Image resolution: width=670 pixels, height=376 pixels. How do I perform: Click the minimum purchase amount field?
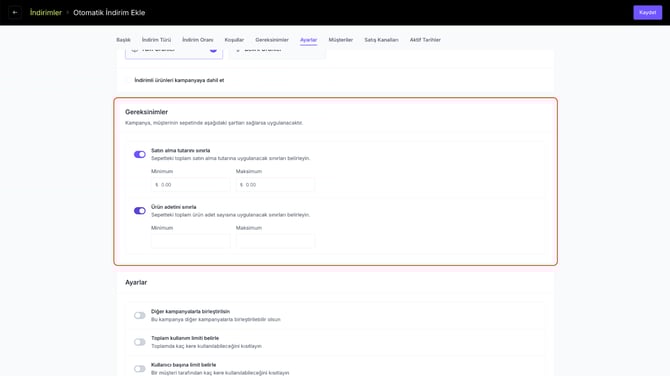pyautogui.click(x=190, y=185)
